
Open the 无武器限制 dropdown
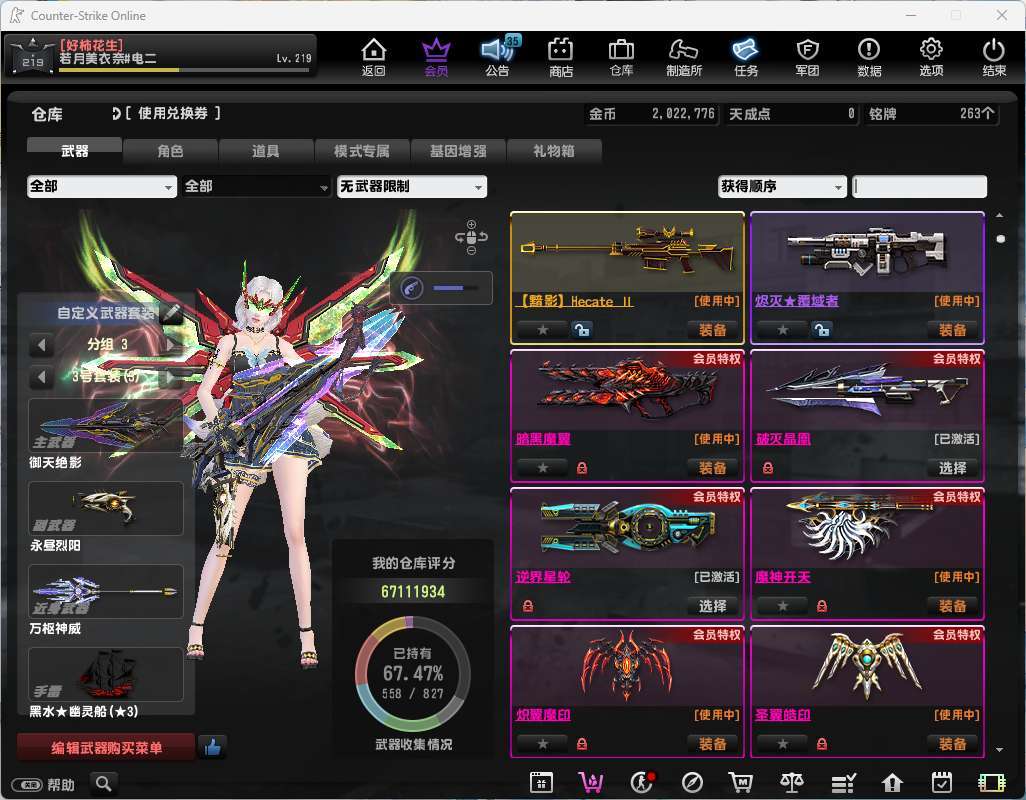point(412,186)
